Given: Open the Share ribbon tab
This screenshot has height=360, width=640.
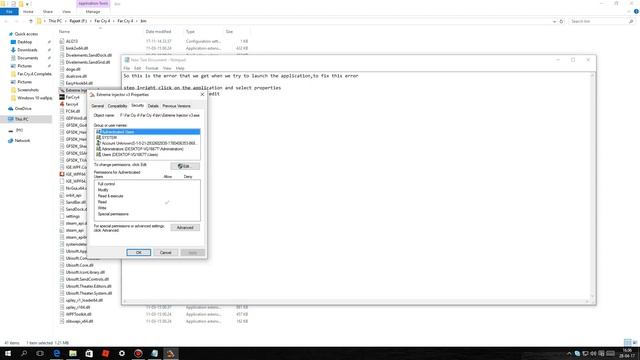Looking at the screenshot, I should (x=48, y=12).
